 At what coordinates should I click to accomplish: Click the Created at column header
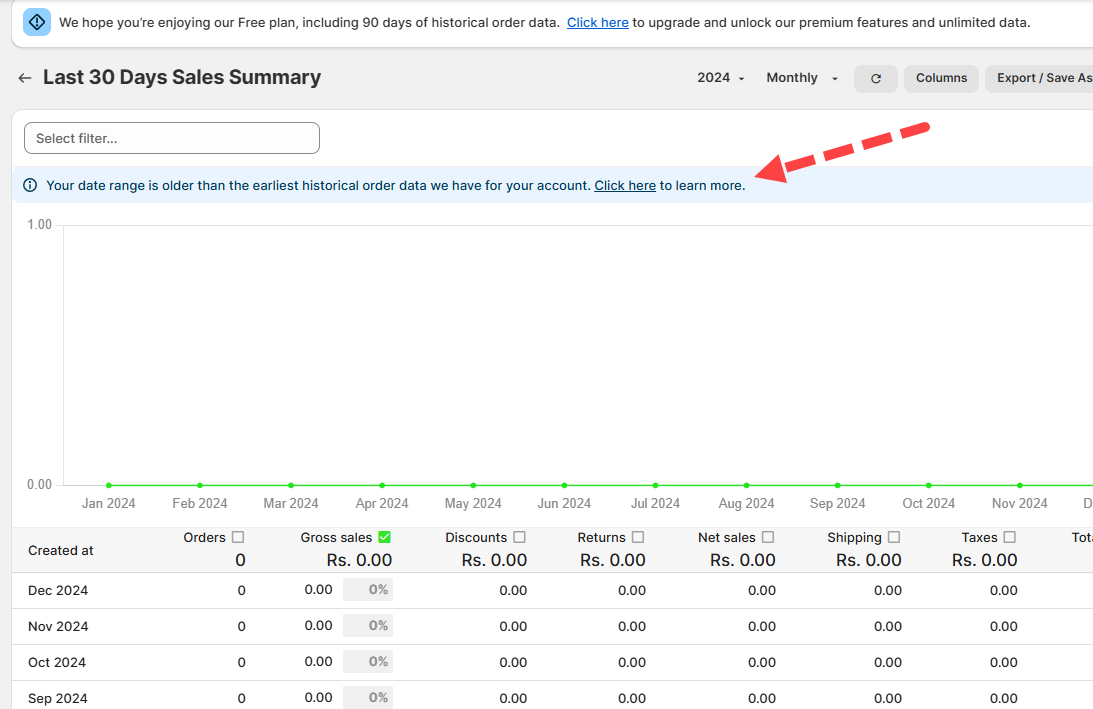coord(61,550)
